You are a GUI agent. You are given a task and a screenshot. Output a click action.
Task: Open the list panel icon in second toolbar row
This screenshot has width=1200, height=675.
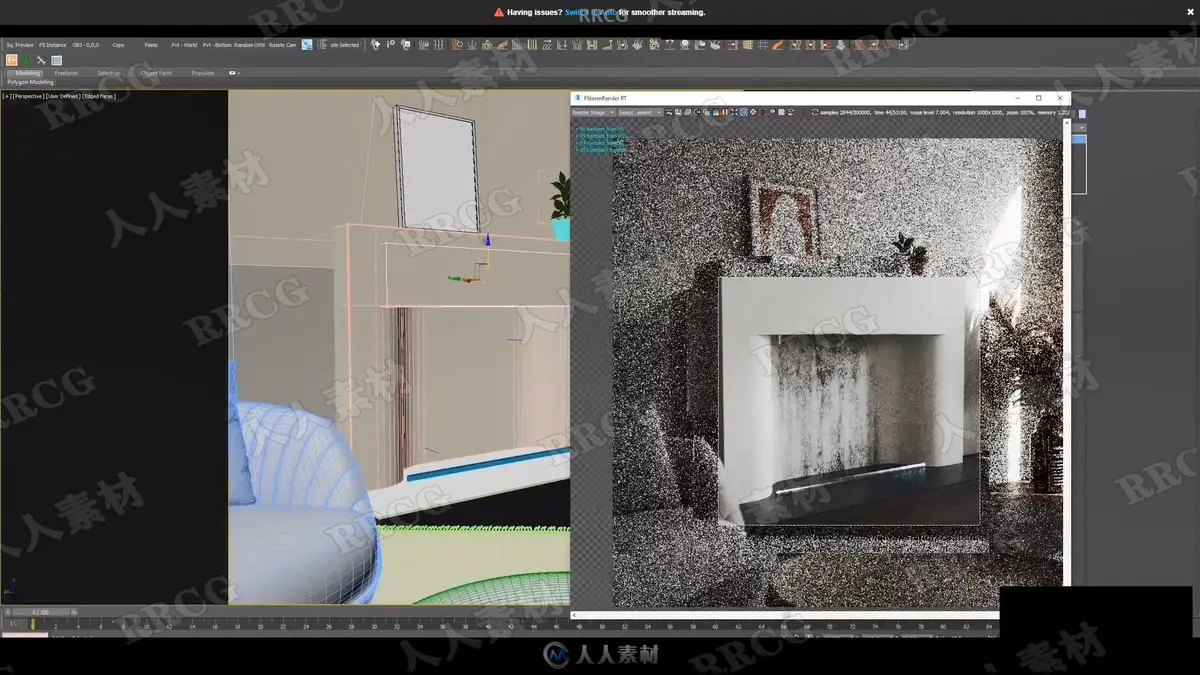coord(56,60)
